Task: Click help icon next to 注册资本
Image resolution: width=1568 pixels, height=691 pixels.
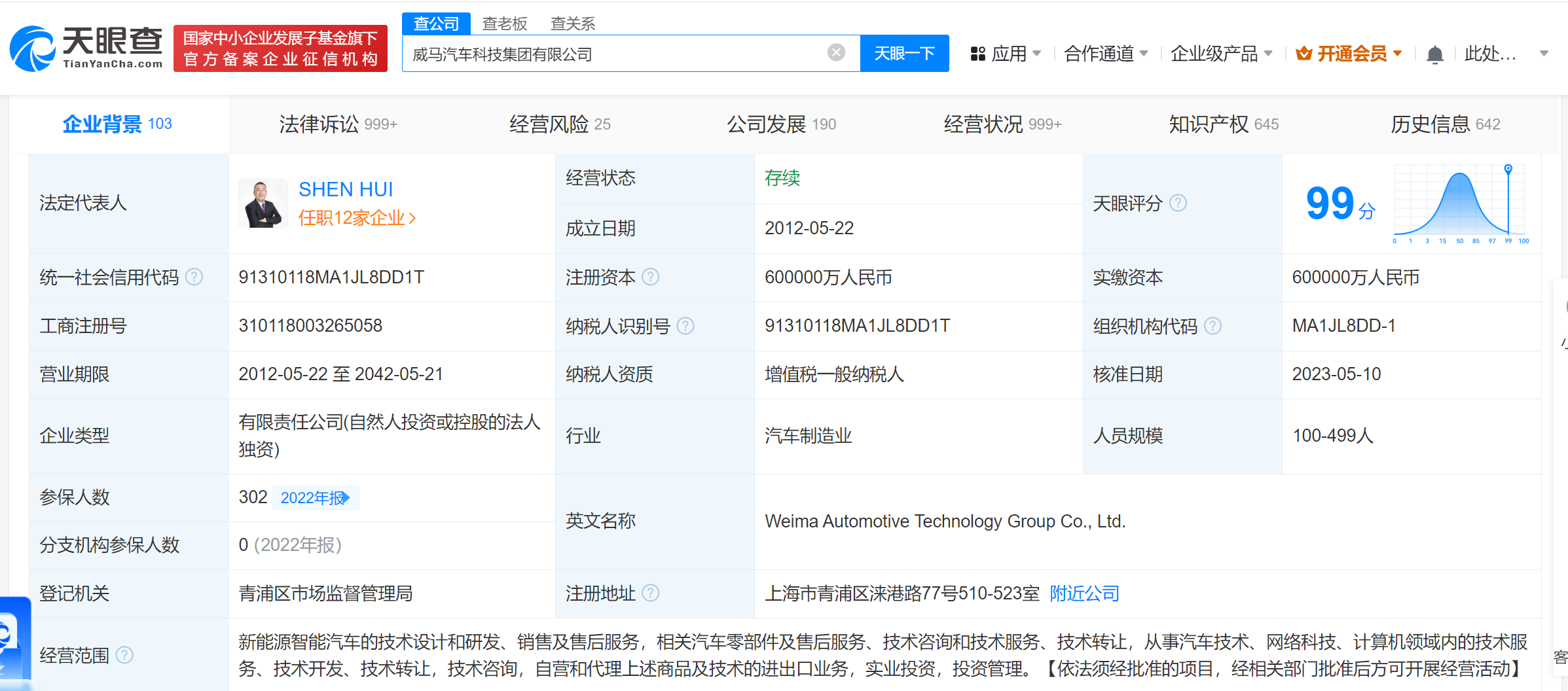Action: point(650,277)
